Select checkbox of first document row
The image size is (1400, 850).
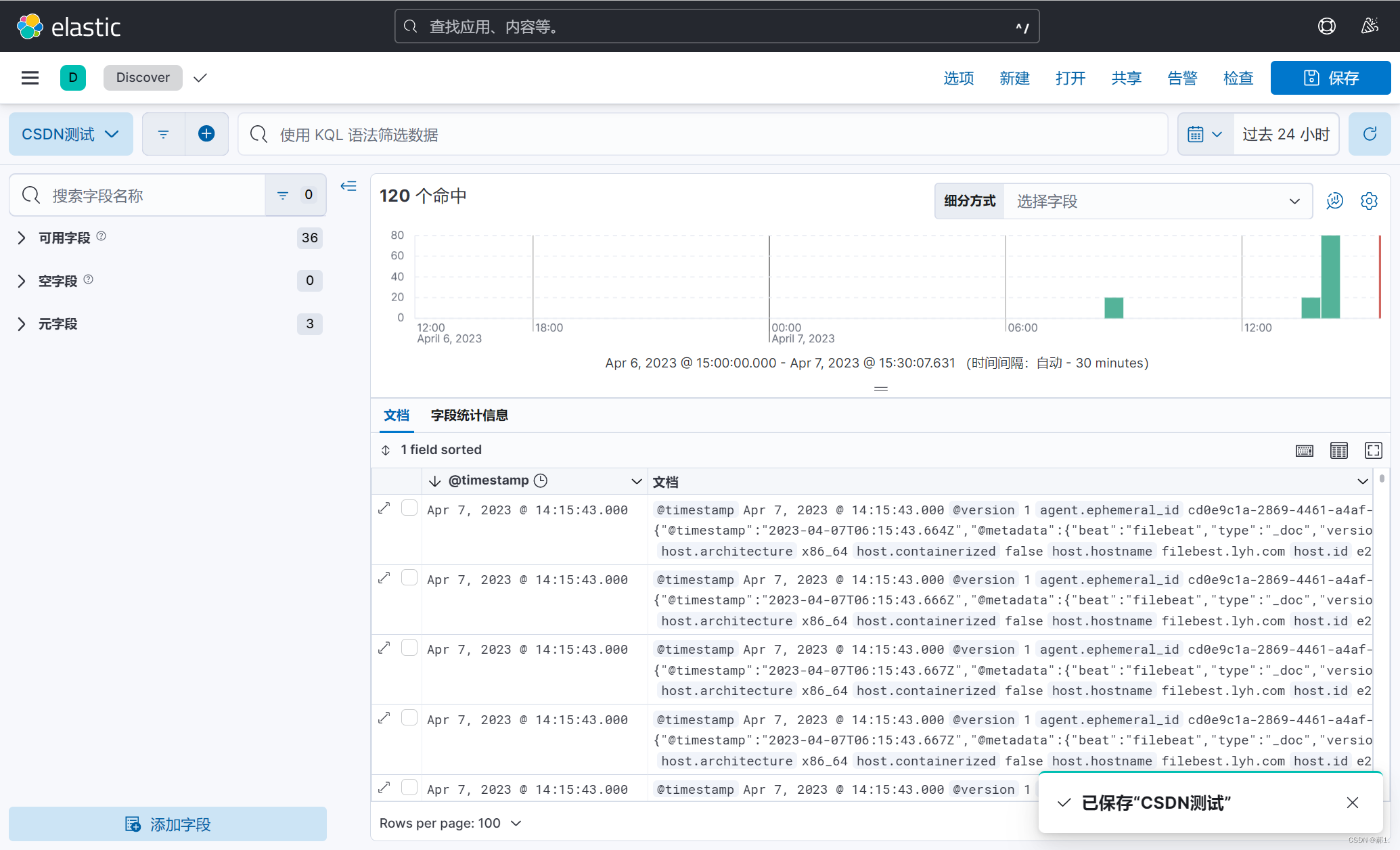tap(409, 508)
